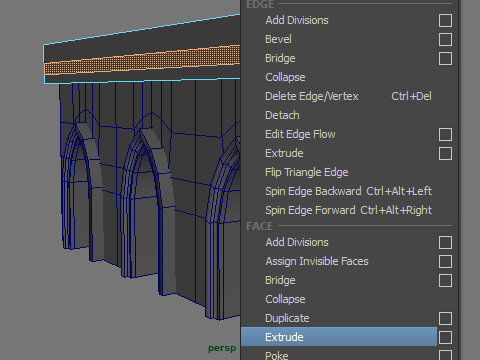Open Edit Edge Flow option box

tap(445, 134)
